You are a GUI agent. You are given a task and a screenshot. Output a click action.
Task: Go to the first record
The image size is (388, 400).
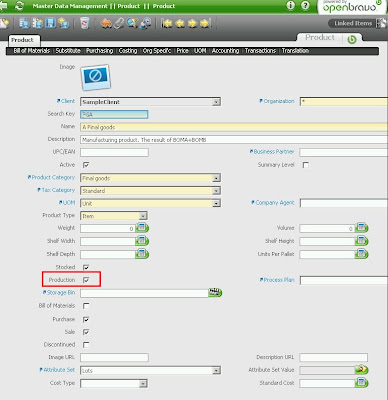(x=167, y=23)
